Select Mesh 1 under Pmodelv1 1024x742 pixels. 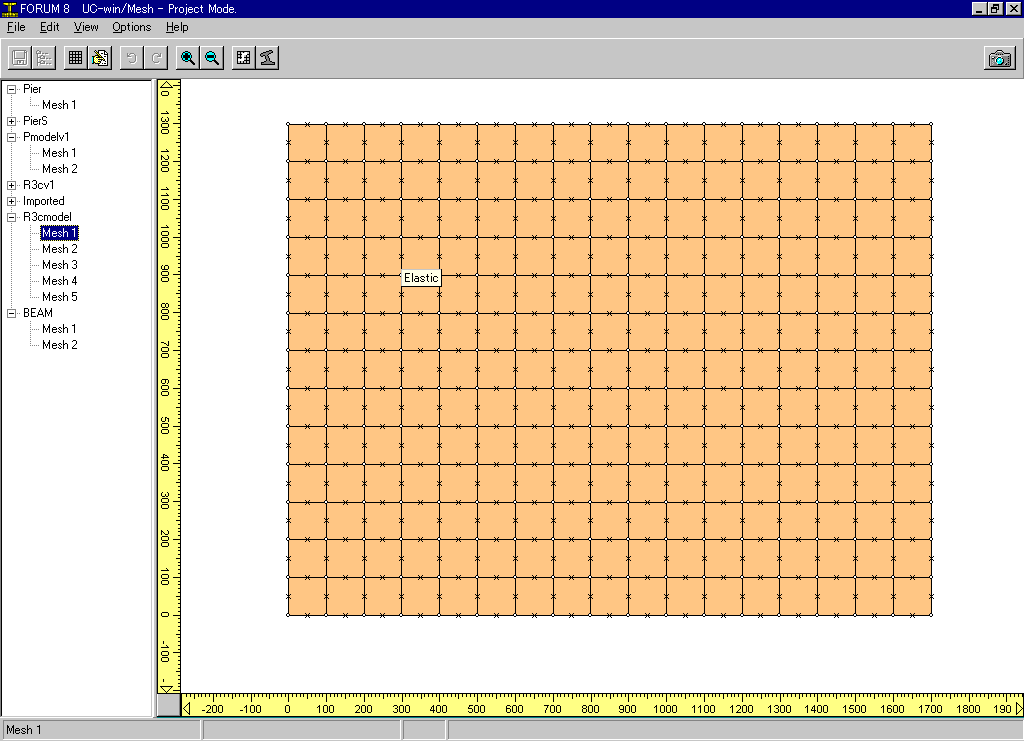click(59, 153)
